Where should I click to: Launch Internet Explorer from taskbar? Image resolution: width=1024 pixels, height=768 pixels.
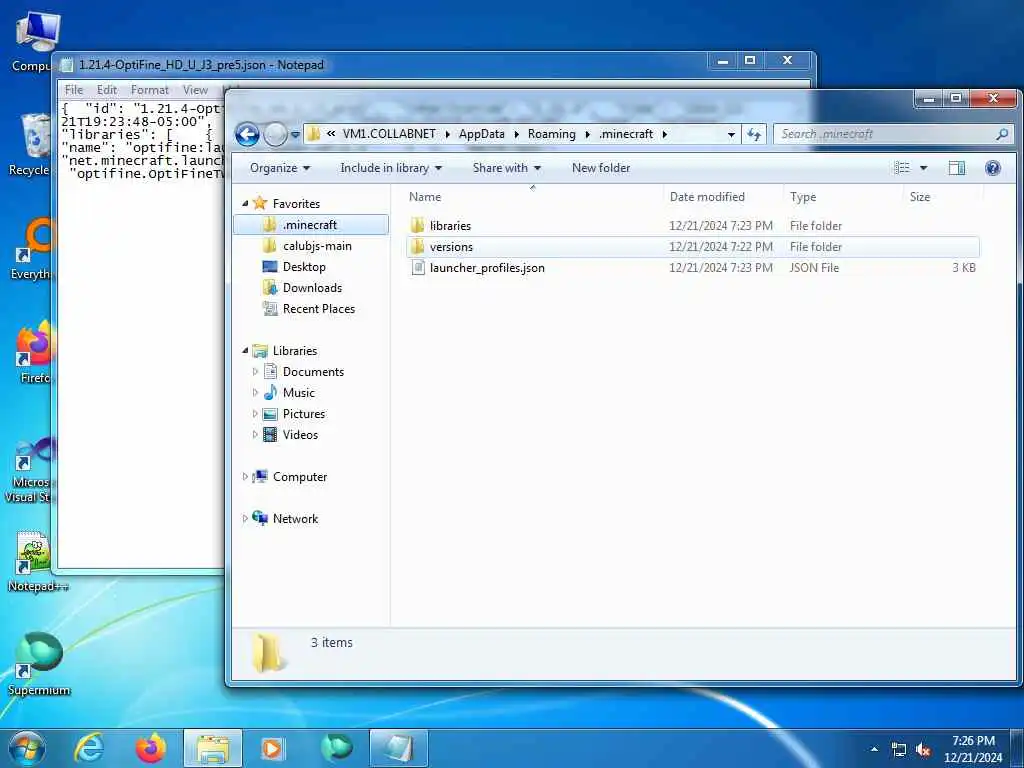point(88,748)
